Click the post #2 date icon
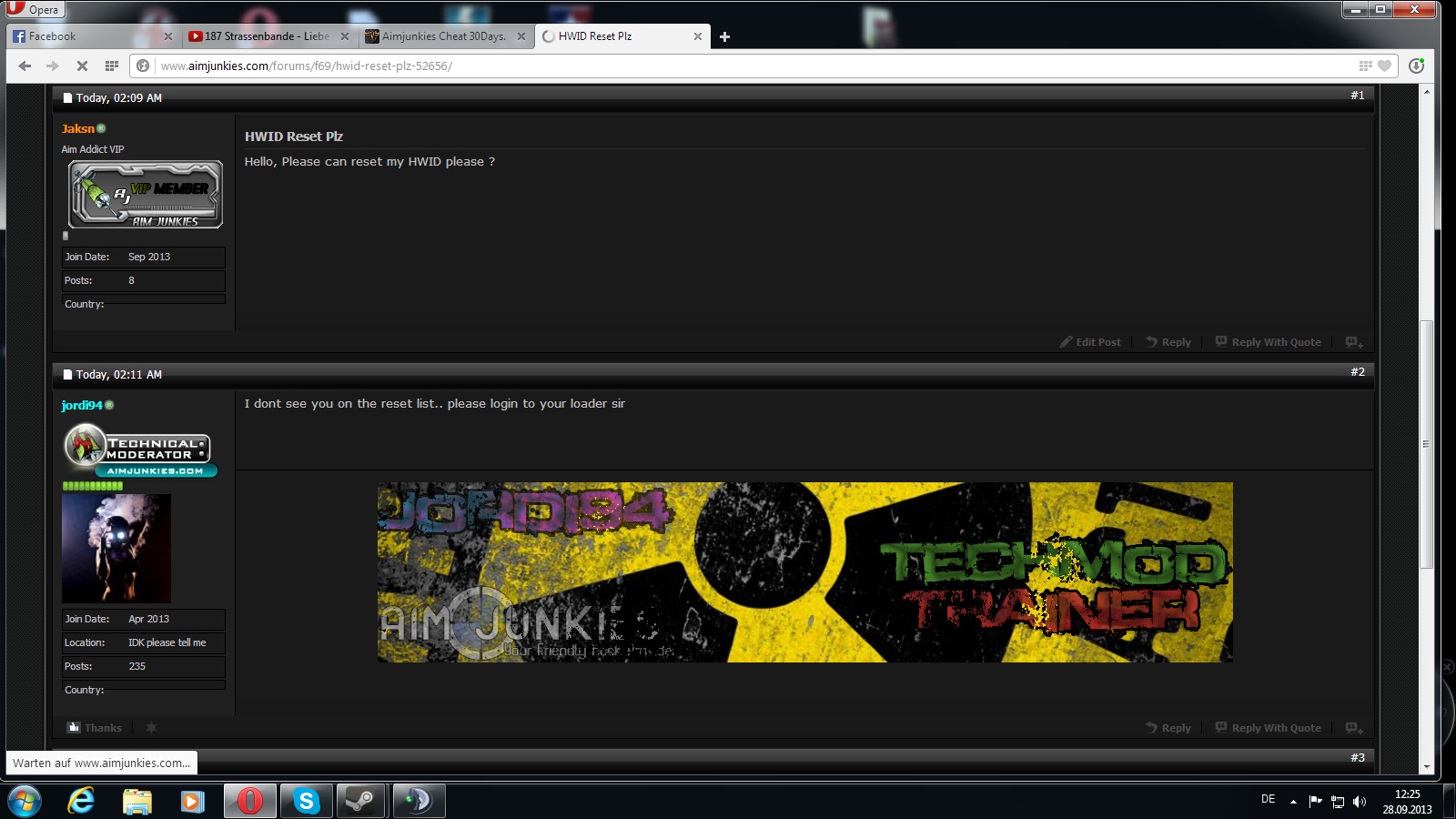 click(67, 374)
